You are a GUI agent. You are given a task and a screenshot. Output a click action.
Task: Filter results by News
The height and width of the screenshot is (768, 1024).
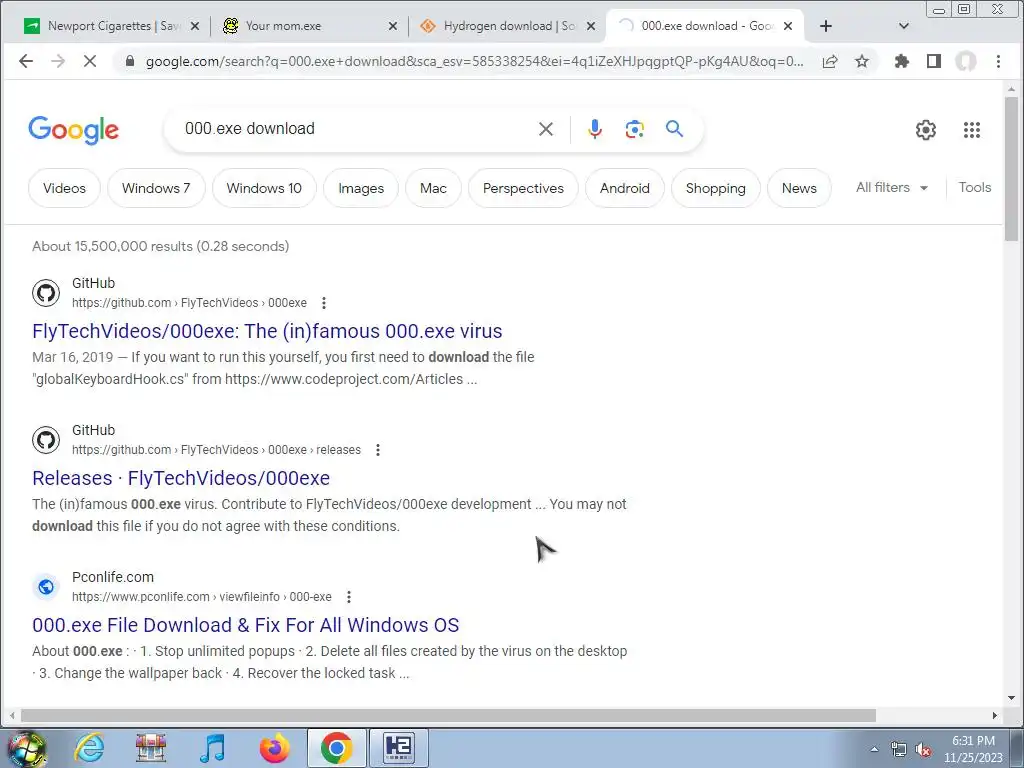point(799,188)
